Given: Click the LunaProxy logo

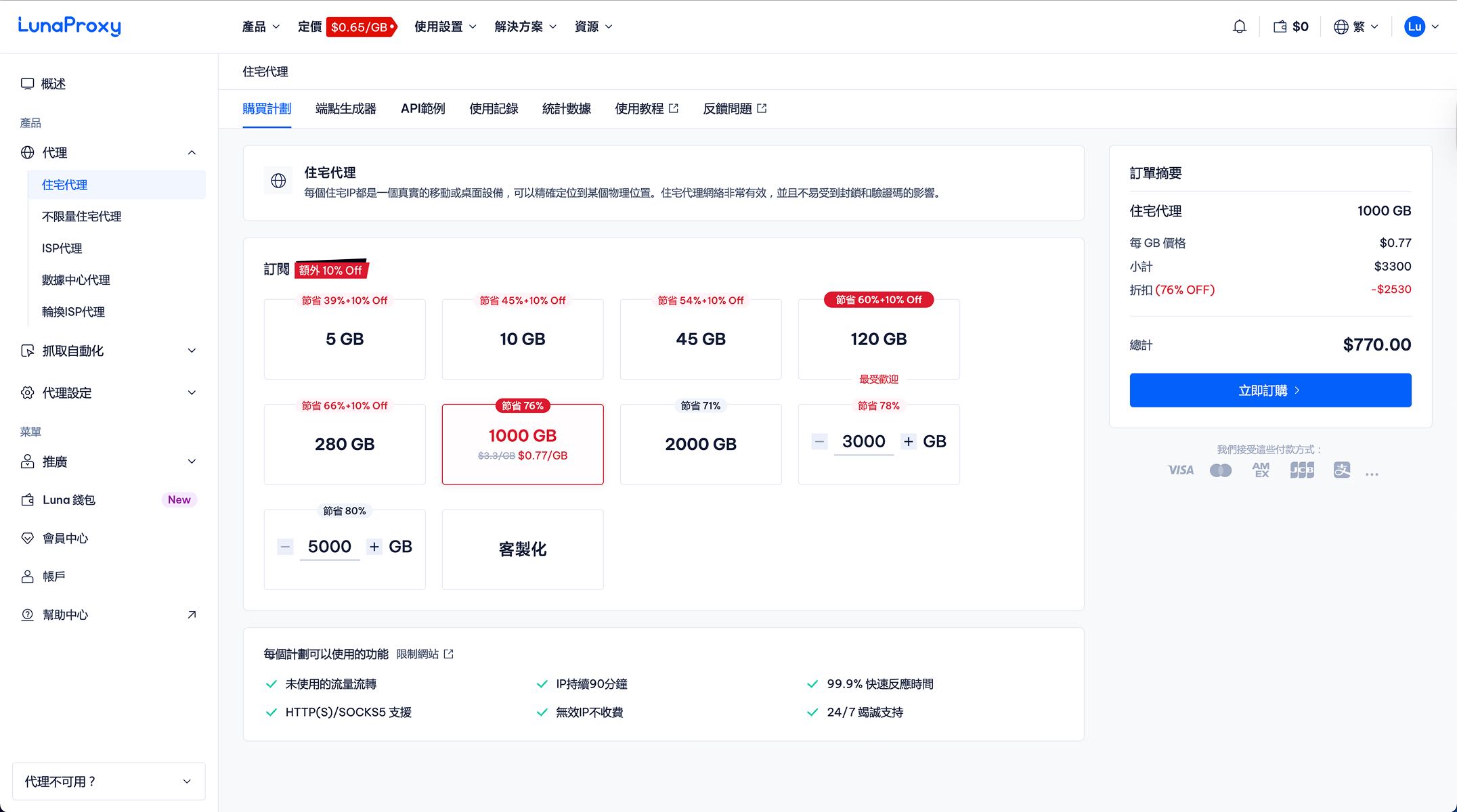Looking at the screenshot, I should click(x=69, y=26).
